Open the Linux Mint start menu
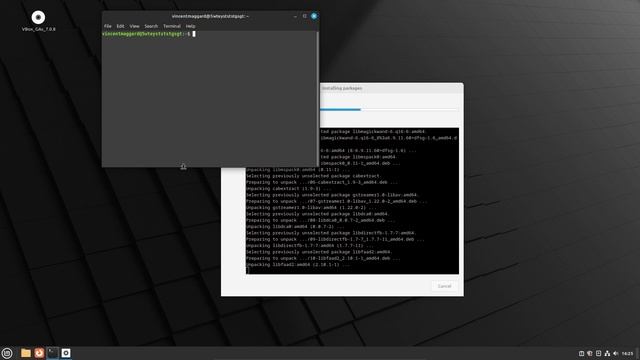This screenshot has width=640, height=360. tap(7, 353)
